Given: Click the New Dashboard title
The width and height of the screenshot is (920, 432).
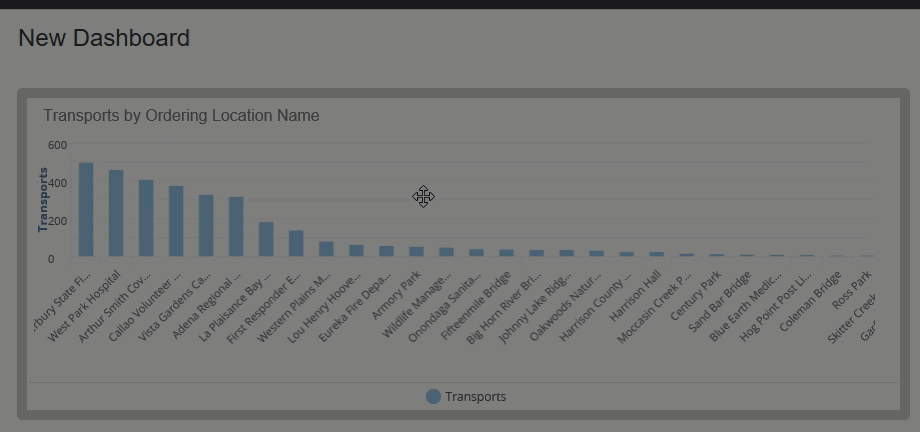Looking at the screenshot, I should pyautogui.click(x=104, y=38).
